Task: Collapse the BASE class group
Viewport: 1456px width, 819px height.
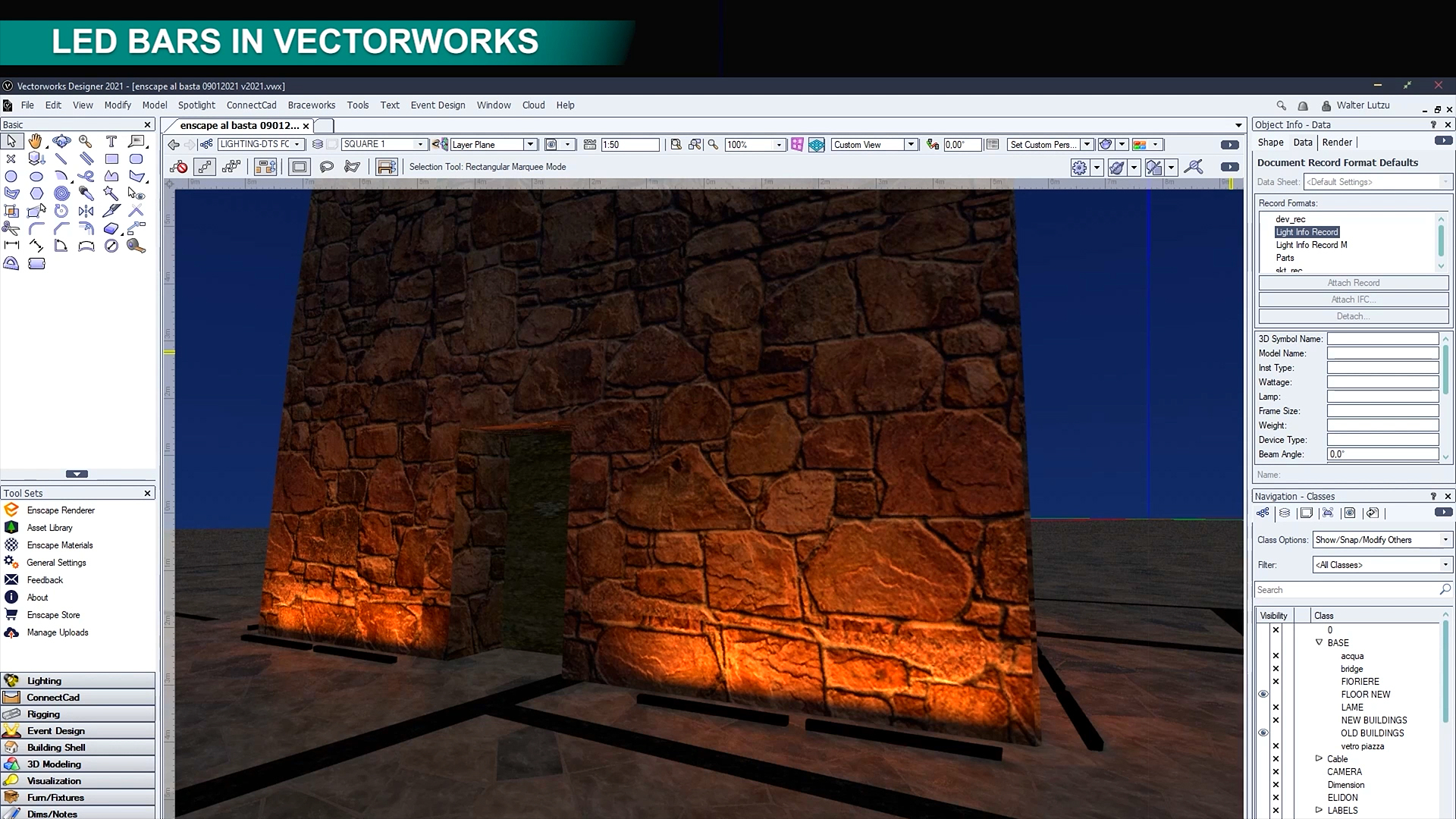Action: tap(1319, 642)
